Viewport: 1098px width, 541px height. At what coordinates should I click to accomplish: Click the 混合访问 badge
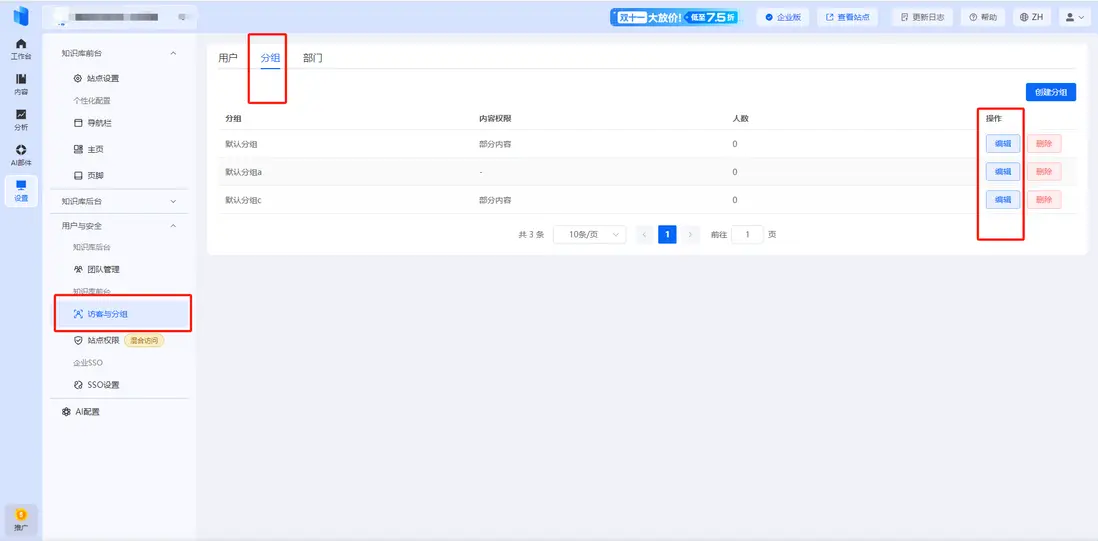(x=144, y=341)
